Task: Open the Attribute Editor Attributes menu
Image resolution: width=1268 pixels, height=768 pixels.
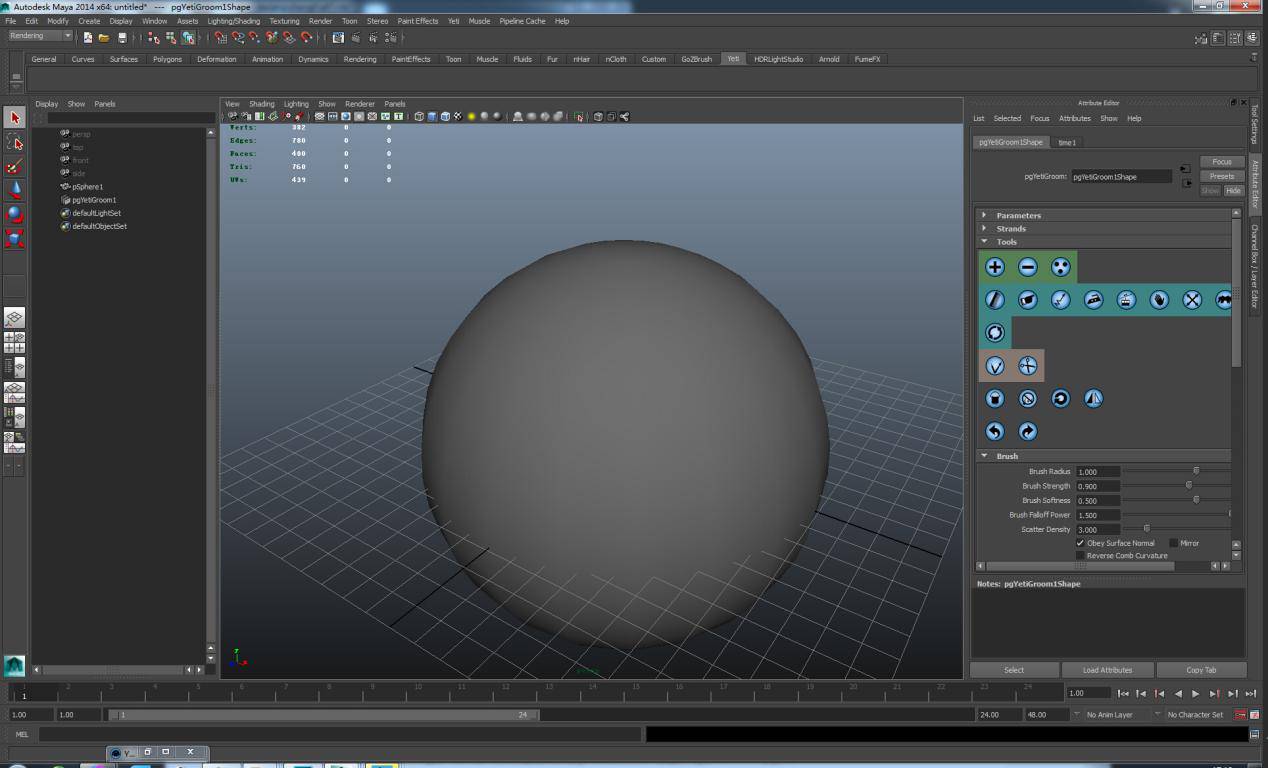Action: tap(1075, 118)
